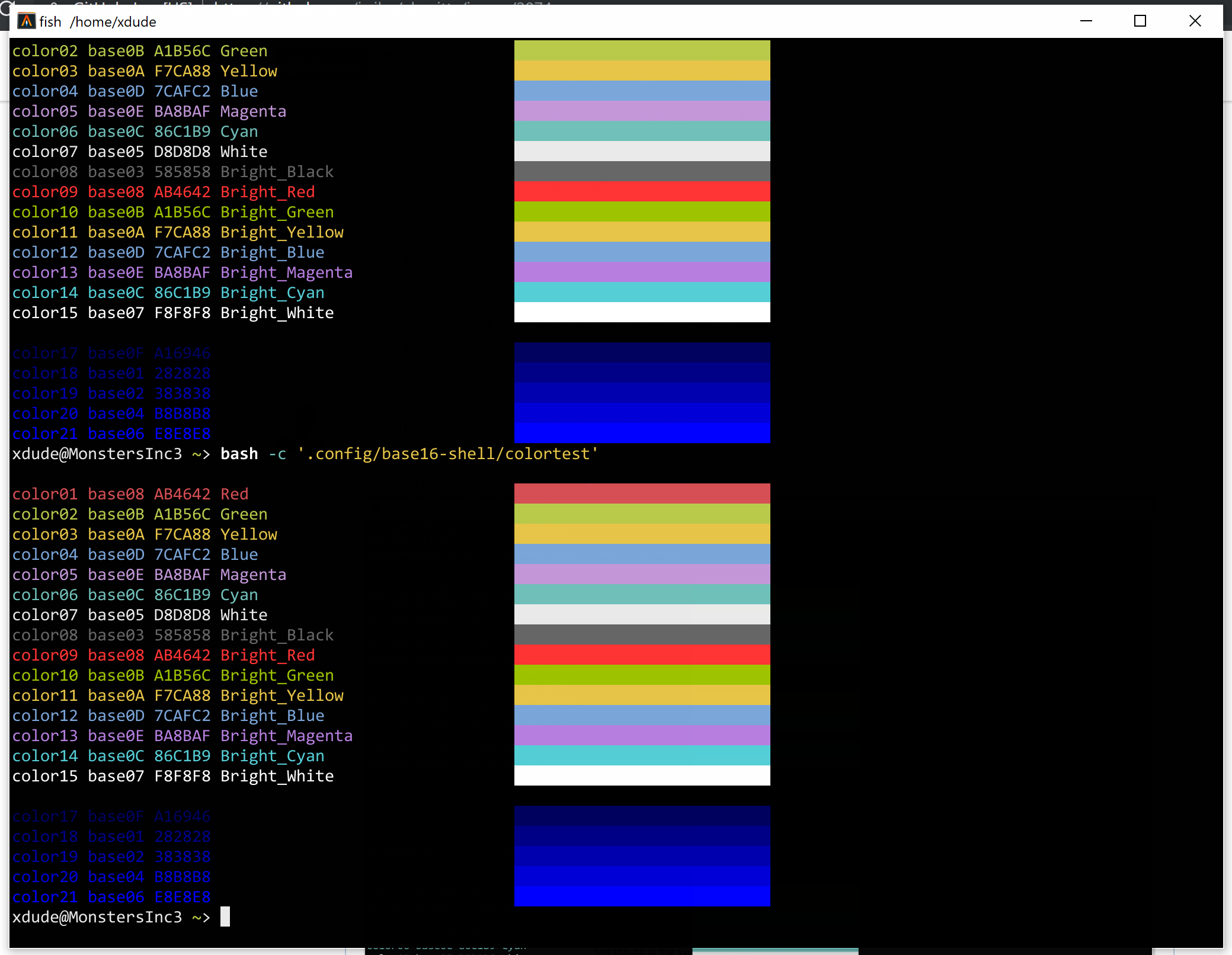Click the blinking cursor at the prompt
Image resolution: width=1232 pixels, height=955 pixels.
point(226,917)
